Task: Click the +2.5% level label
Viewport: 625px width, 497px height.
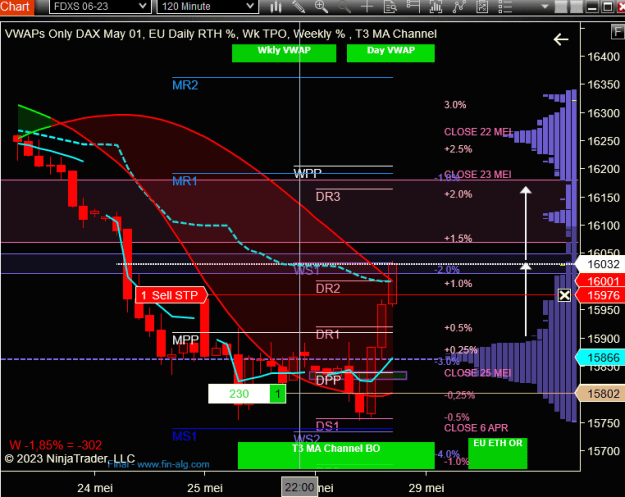Action: [458, 149]
